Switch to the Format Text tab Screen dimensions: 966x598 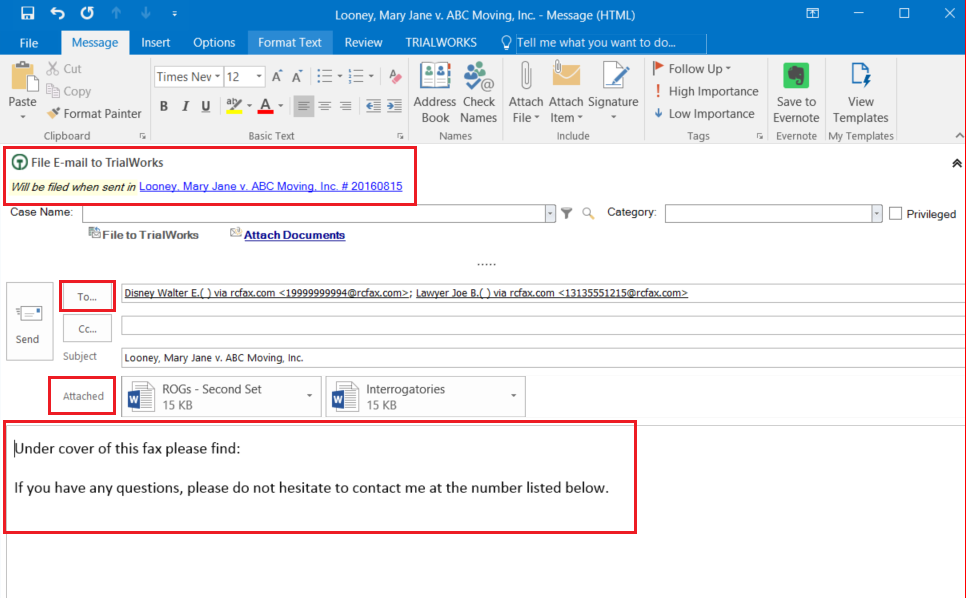[290, 42]
